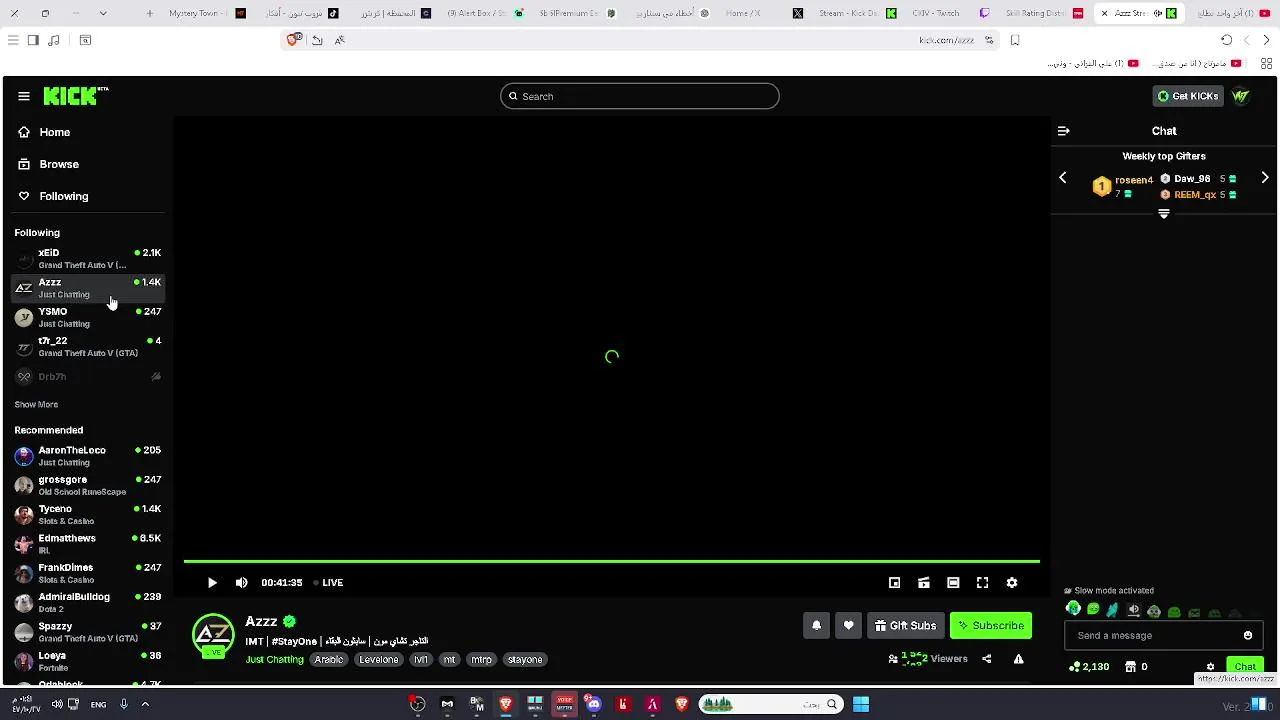The image size is (1280, 720).
Task: Open the Kick hamburger sidebar menu
Action: [24, 96]
